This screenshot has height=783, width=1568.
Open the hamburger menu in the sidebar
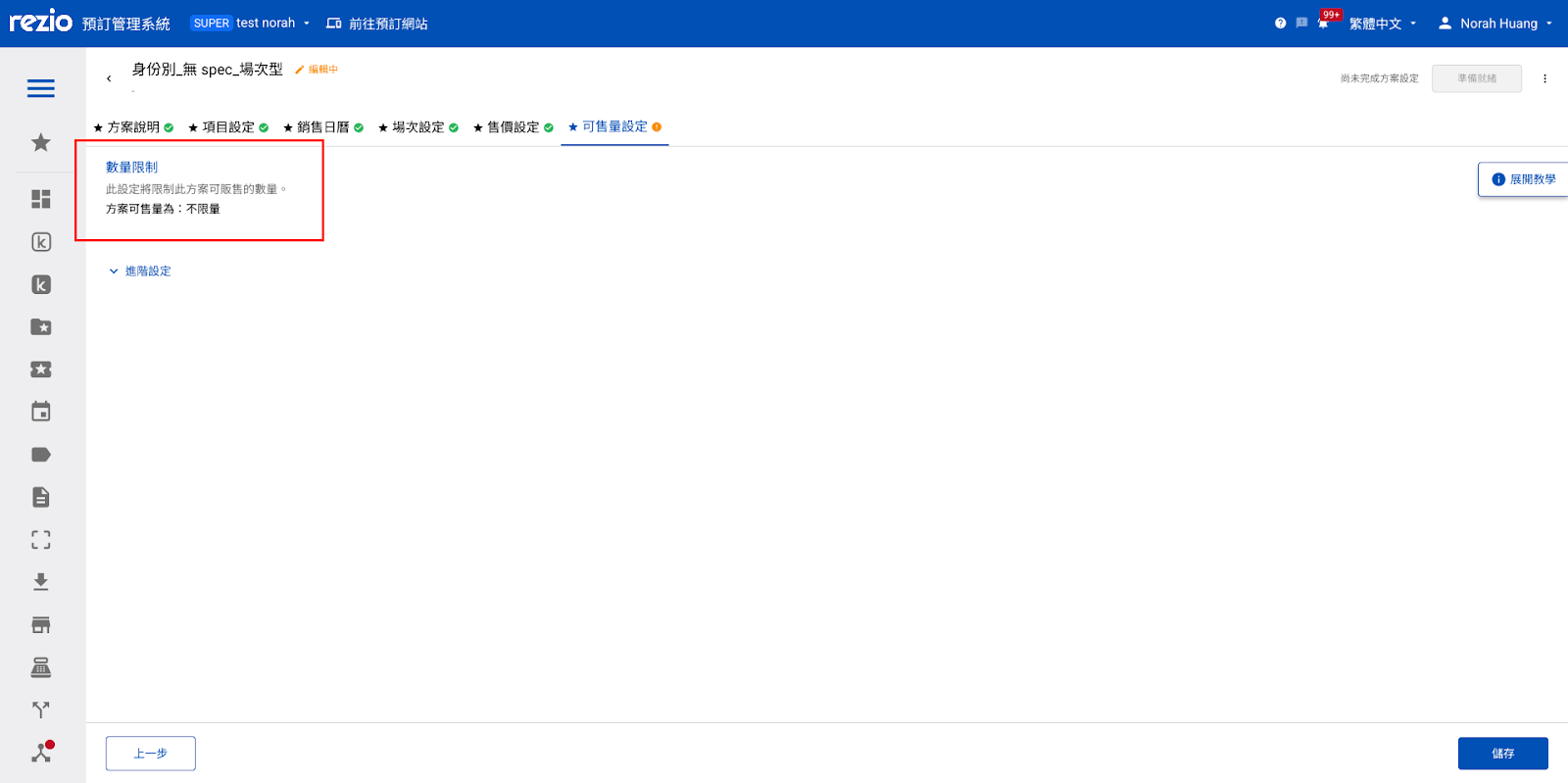[x=41, y=88]
